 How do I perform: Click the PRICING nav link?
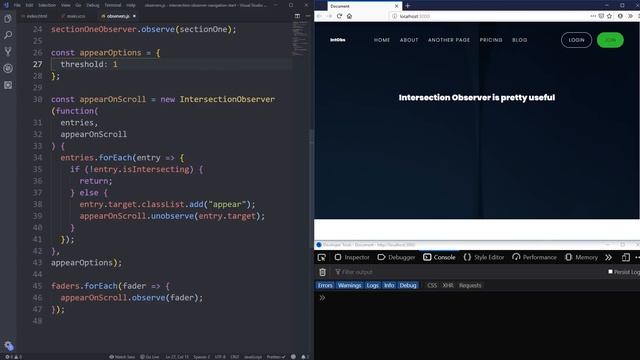click(x=491, y=40)
